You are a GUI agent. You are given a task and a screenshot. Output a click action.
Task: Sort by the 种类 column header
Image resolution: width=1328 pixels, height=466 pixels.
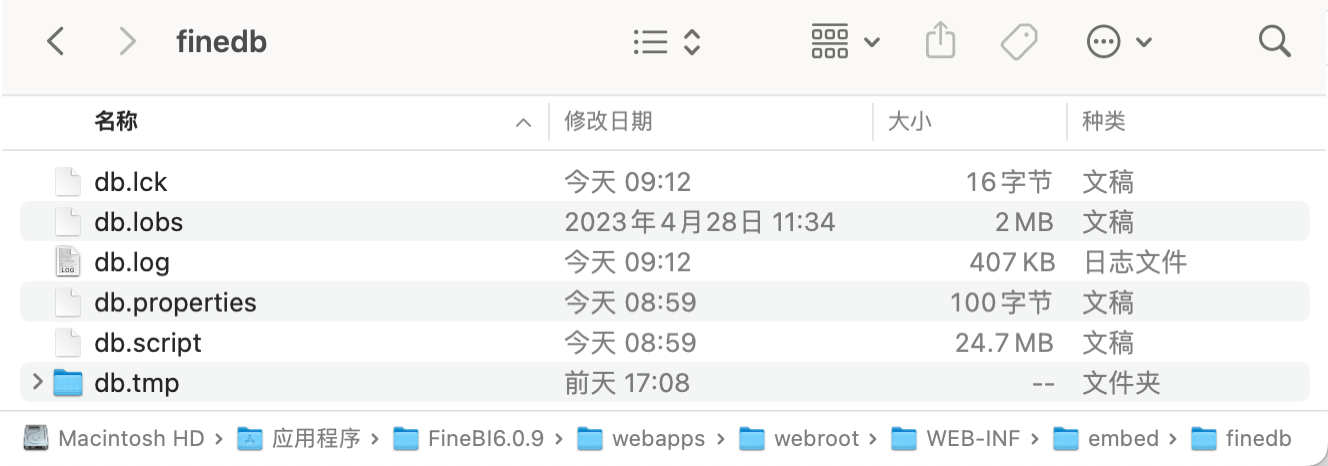1104,122
